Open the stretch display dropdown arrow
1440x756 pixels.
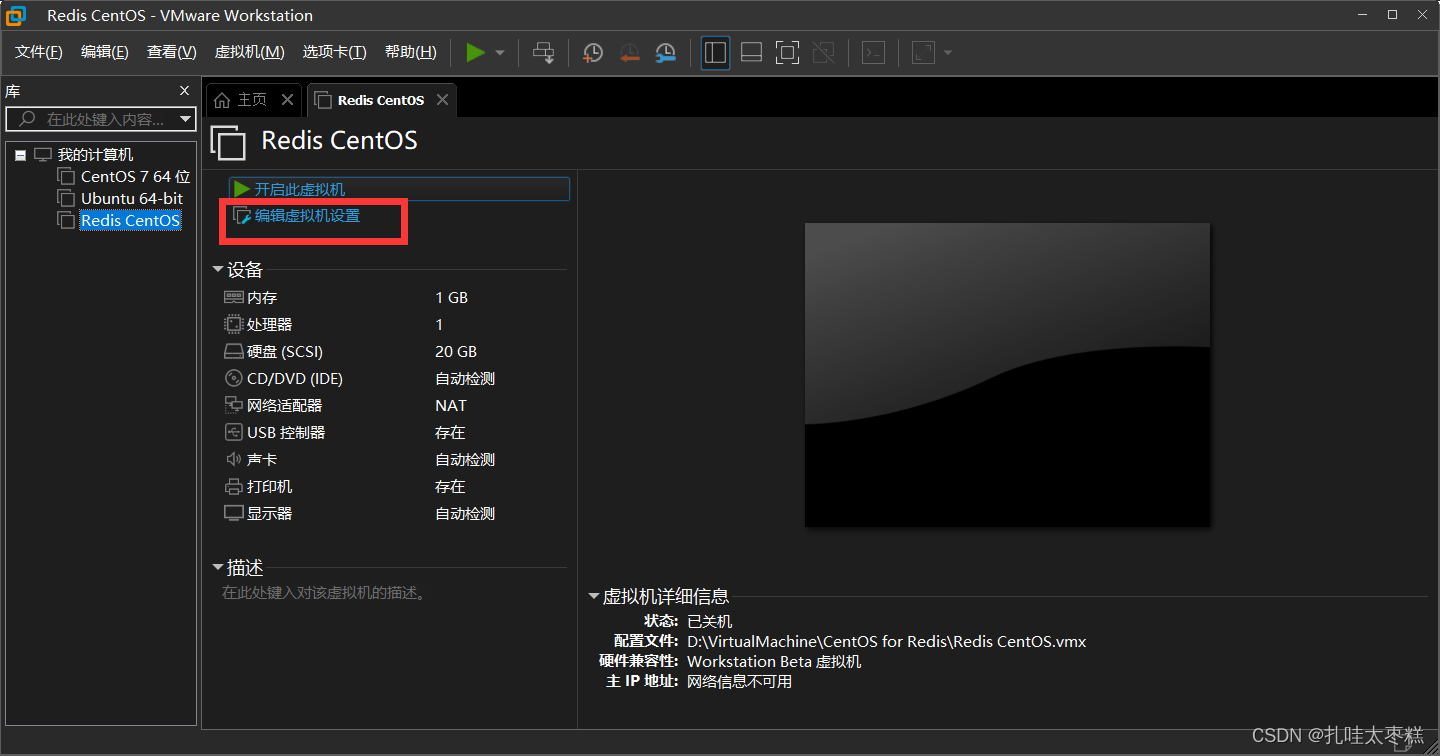(948, 53)
